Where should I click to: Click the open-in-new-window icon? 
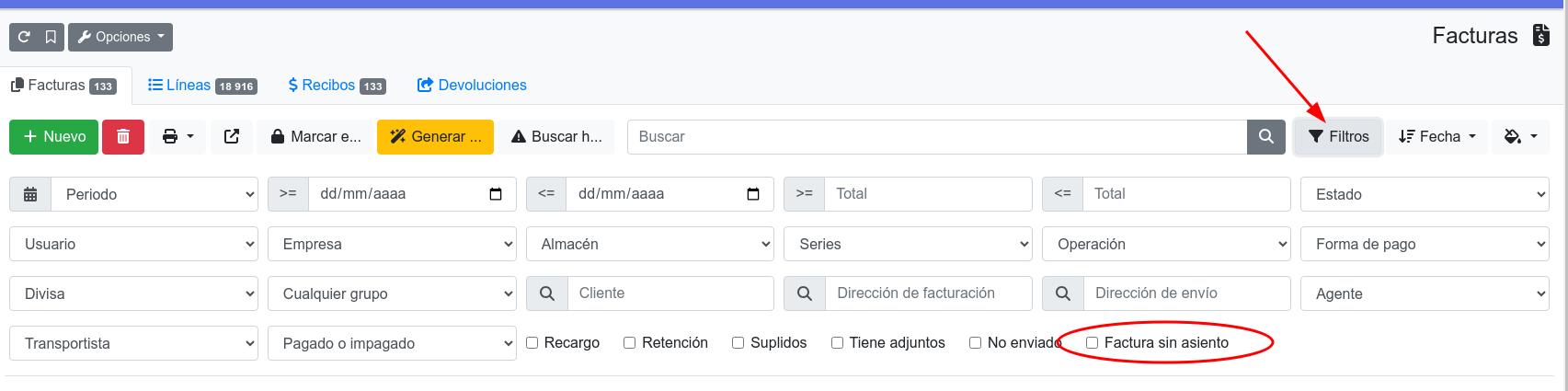pos(232,137)
